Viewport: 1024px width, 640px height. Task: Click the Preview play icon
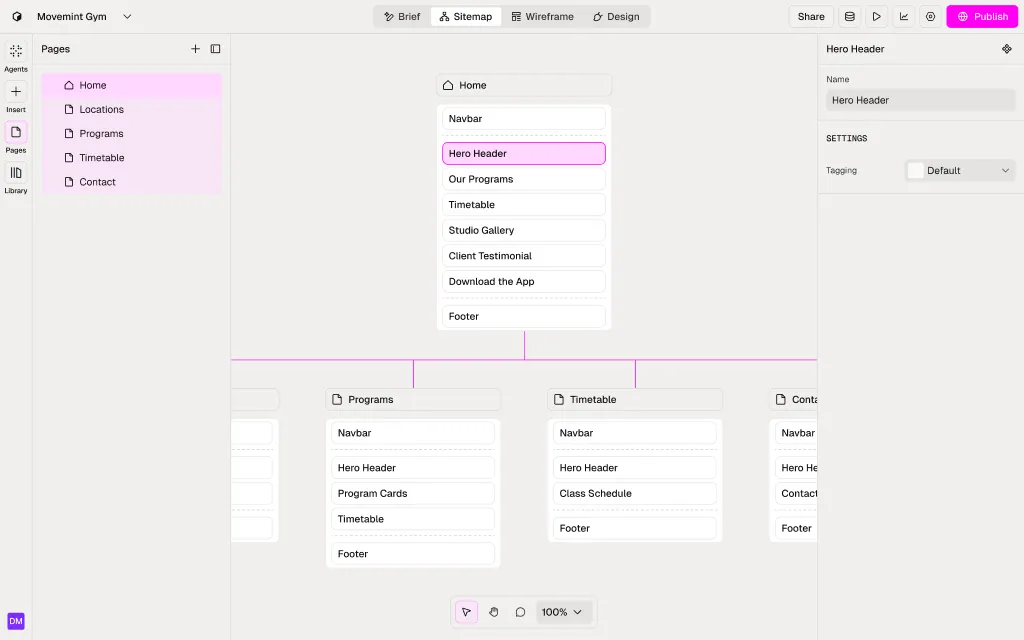click(x=876, y=16)
